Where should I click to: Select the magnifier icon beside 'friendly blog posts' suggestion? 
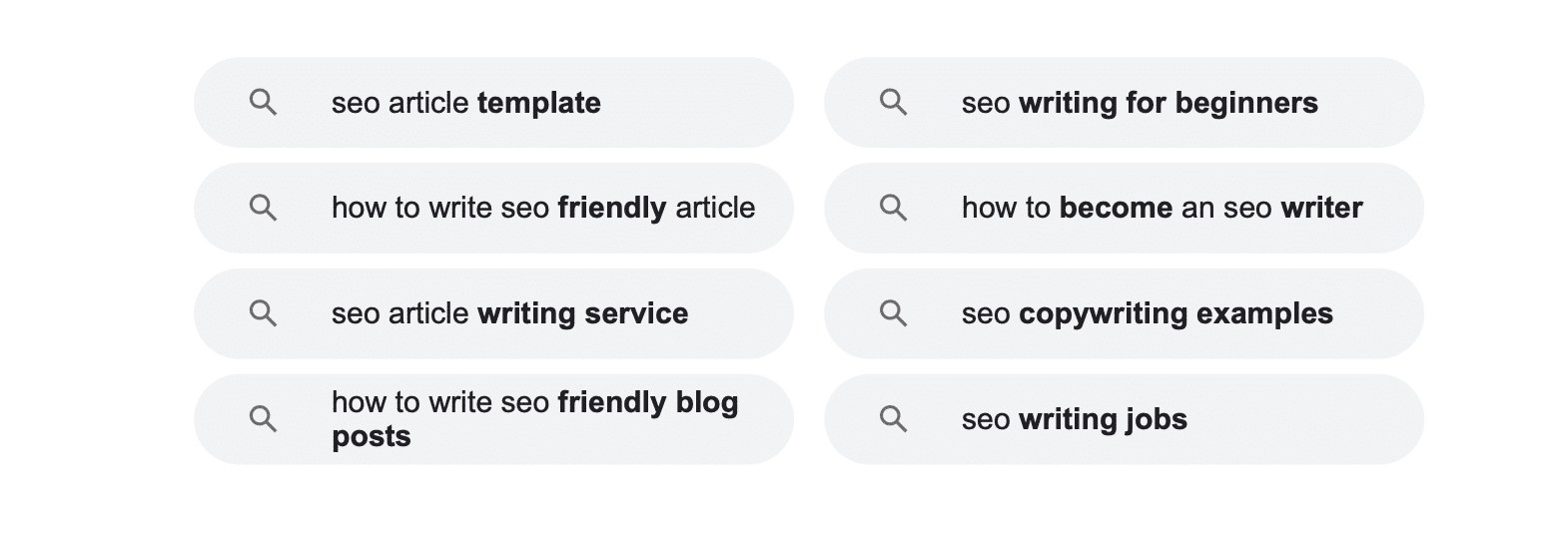[263, 419]
